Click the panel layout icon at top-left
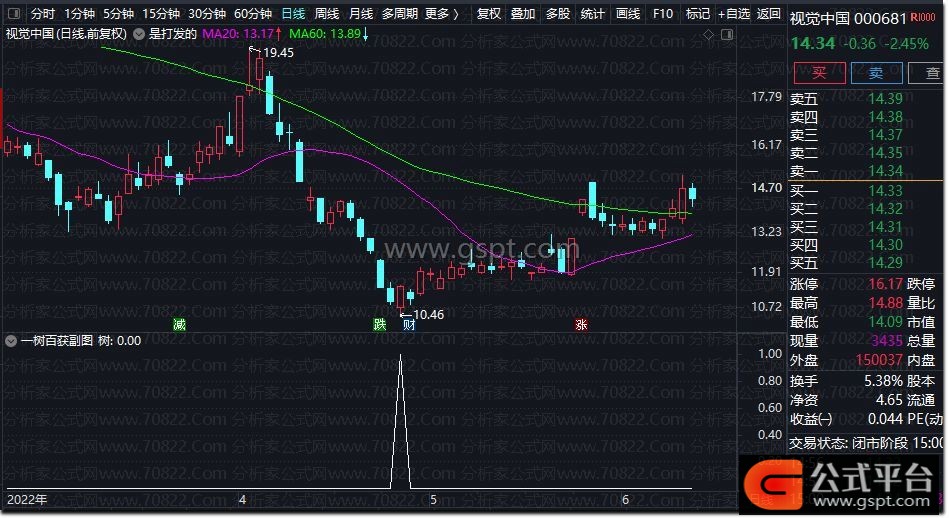Image resolution: width=949 pixels, height=518 pixels. 13,13
